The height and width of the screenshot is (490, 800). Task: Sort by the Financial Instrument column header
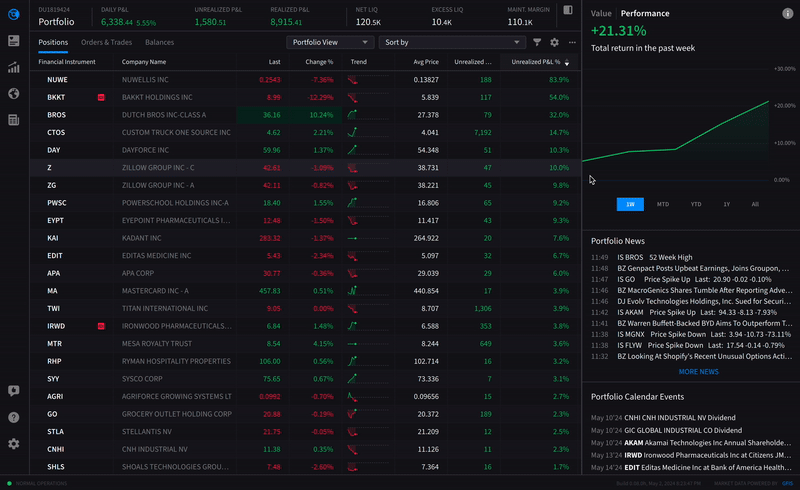click(x=67, y=62)
